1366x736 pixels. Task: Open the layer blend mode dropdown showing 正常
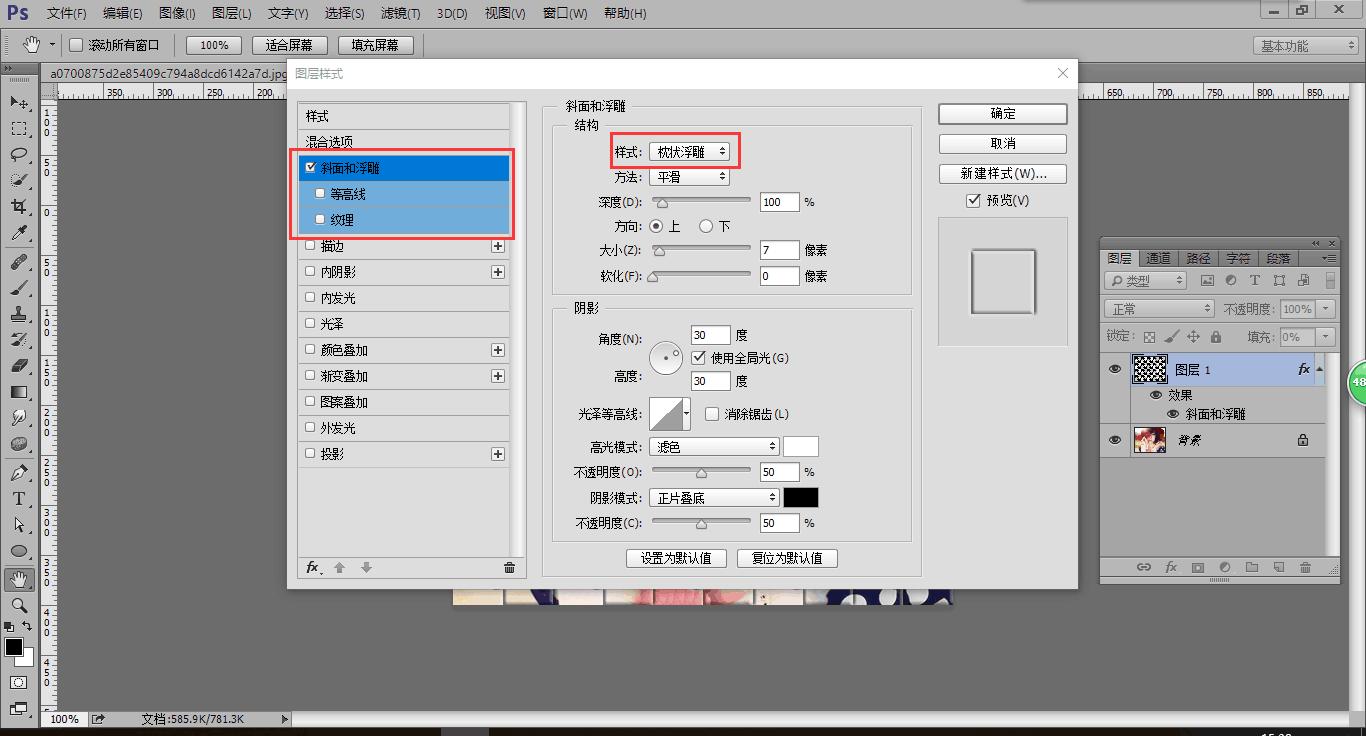[x=1158, y=308]
